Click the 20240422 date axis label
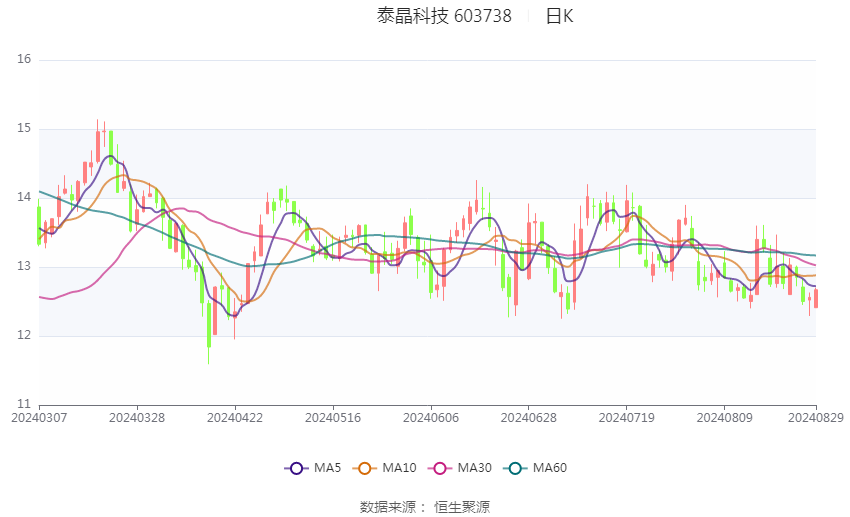 click(235, 418)
